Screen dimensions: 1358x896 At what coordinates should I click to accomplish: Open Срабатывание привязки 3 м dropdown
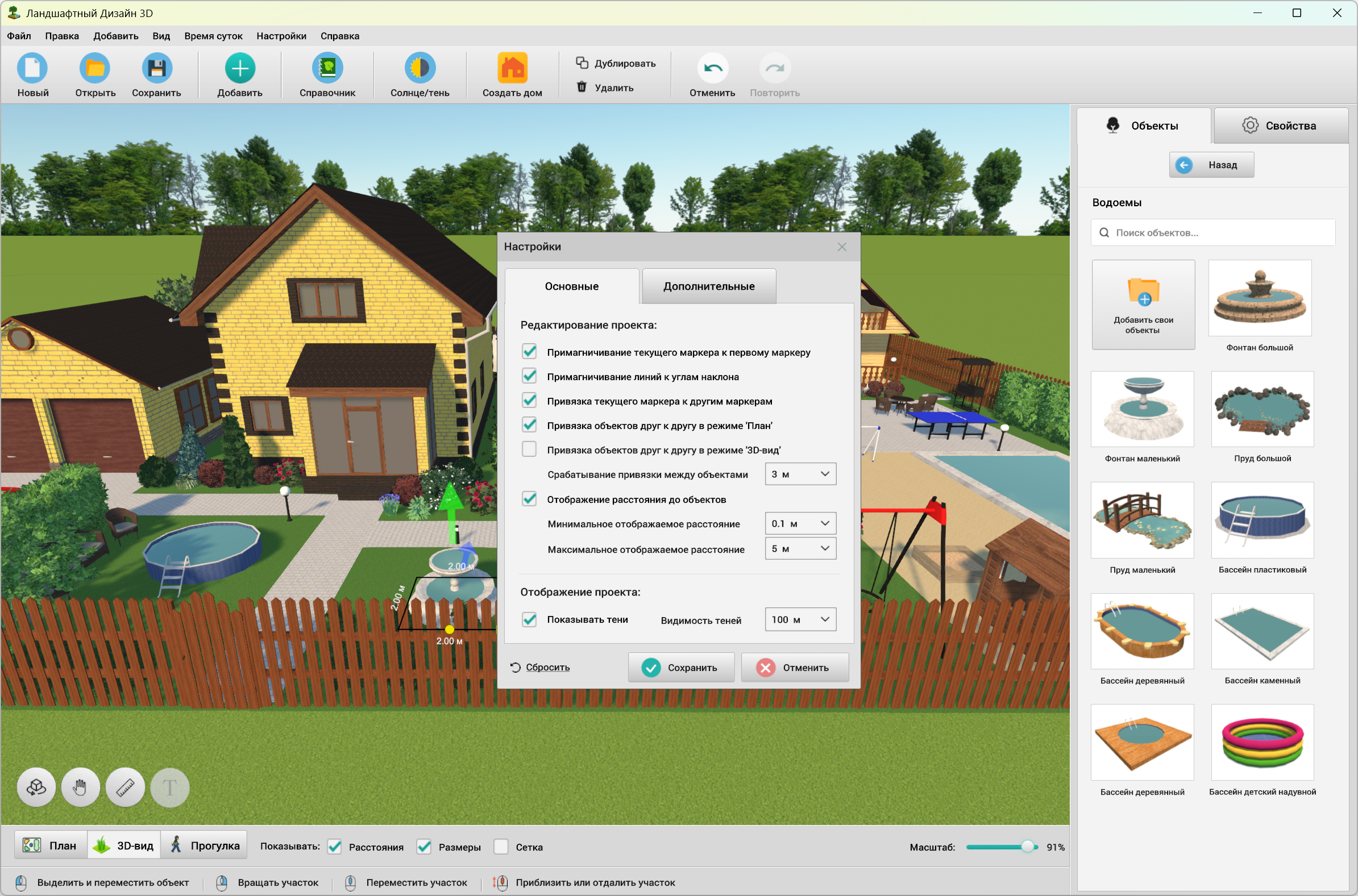(x=800, y=474)
